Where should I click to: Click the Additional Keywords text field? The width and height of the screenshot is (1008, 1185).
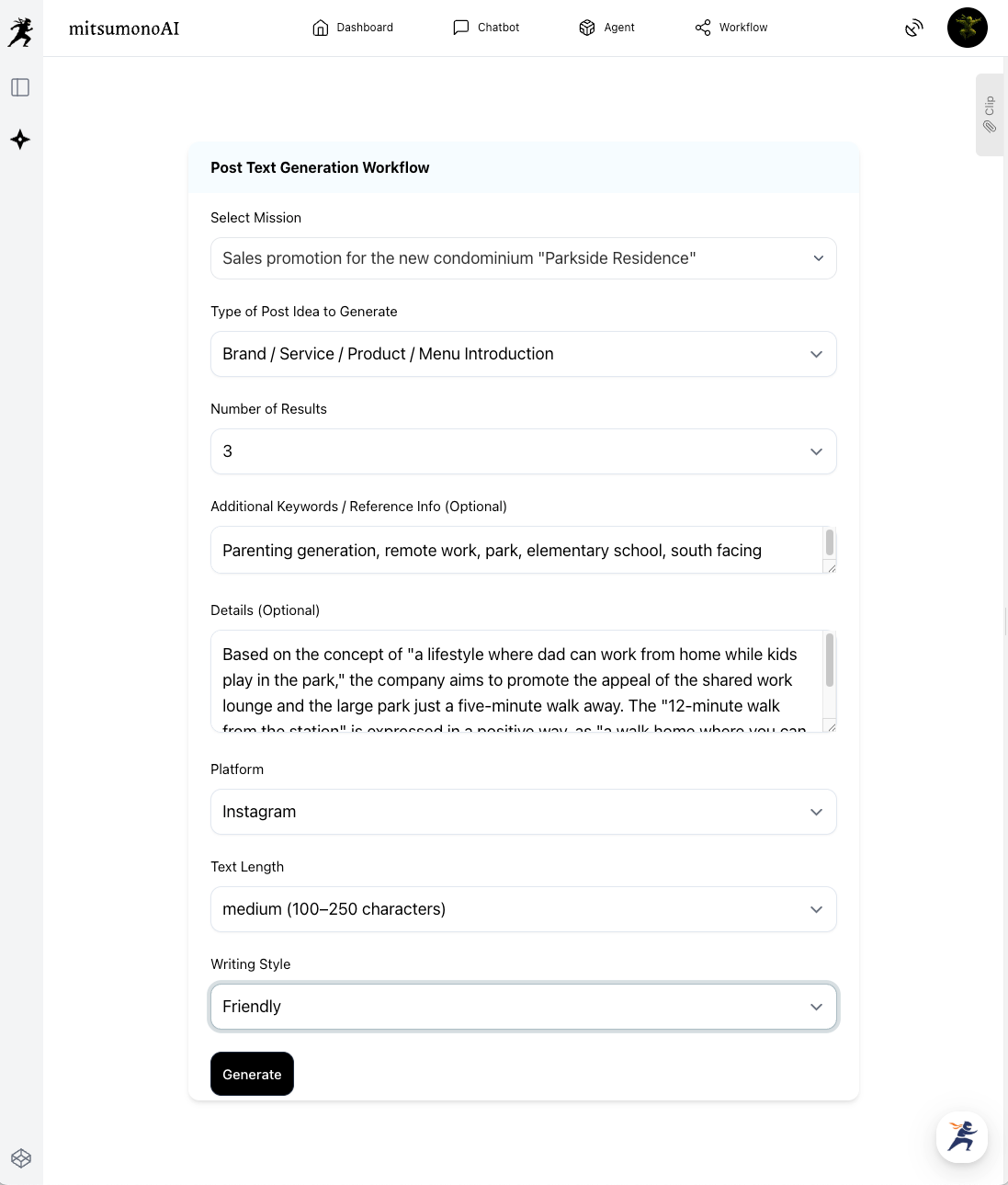pyautogui.click(x=515, y=551)
